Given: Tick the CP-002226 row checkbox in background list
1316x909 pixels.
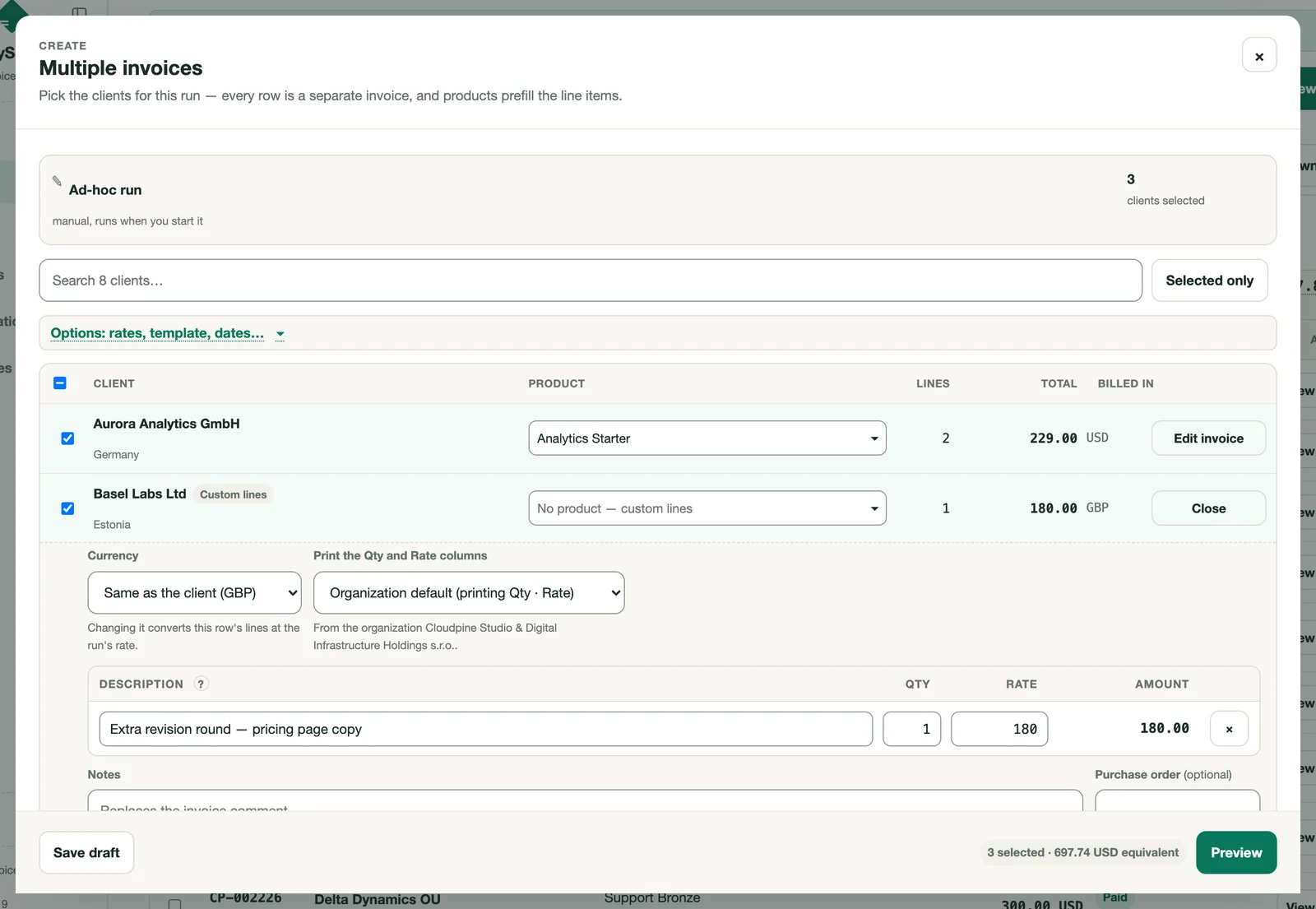Looking at the screenshot, I should tap(174, 903).
